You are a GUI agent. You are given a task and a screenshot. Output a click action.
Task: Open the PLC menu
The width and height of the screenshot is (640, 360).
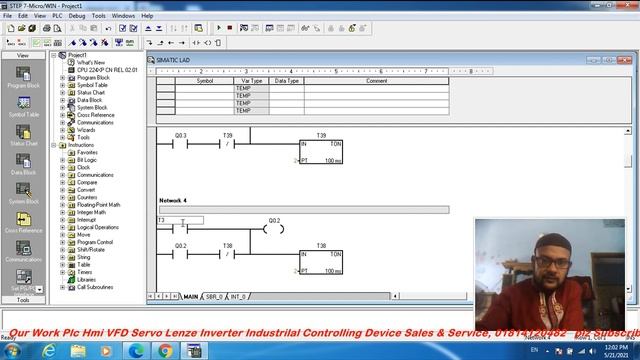click(x=57, y=16)
